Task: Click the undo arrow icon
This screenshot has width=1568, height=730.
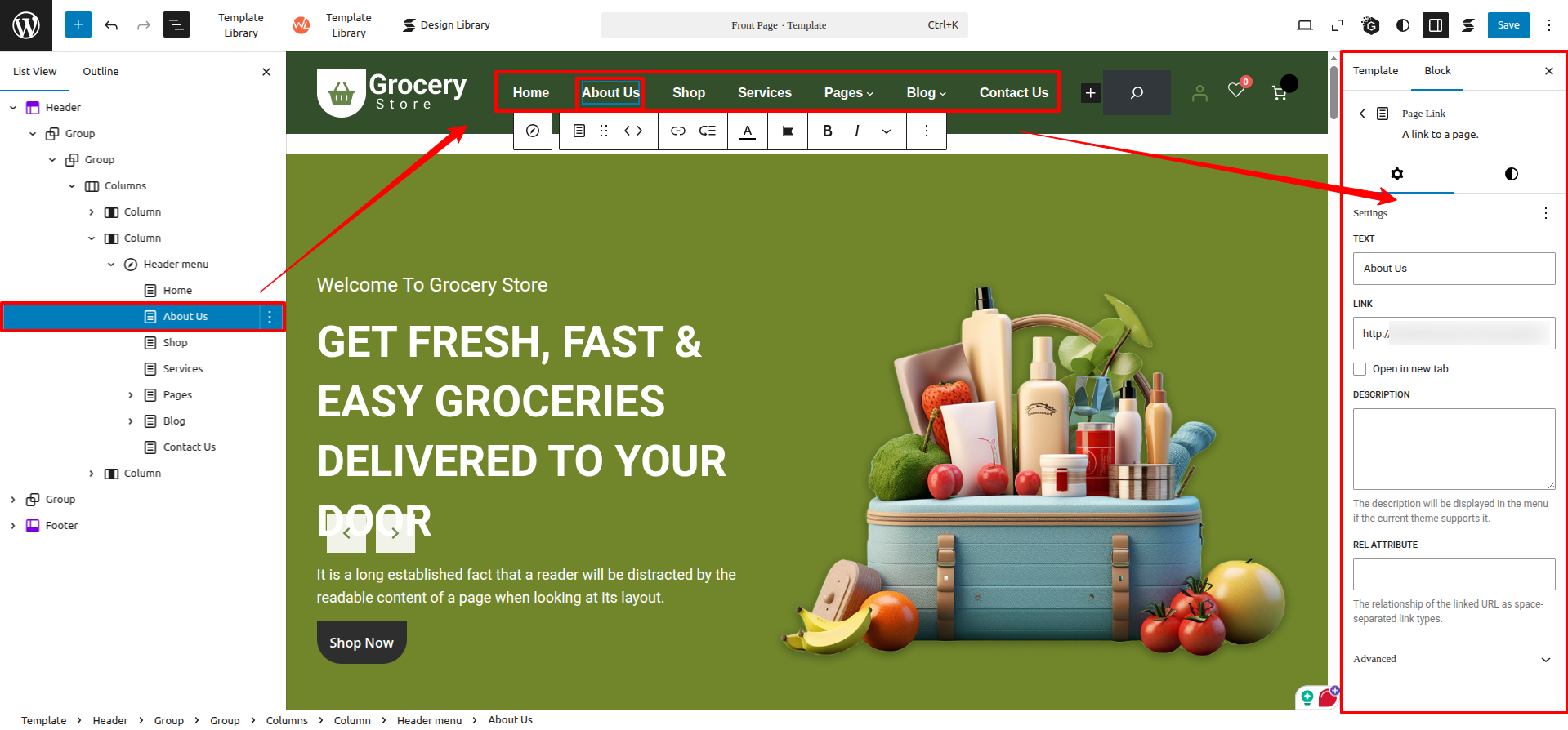Action: (111, 25)
